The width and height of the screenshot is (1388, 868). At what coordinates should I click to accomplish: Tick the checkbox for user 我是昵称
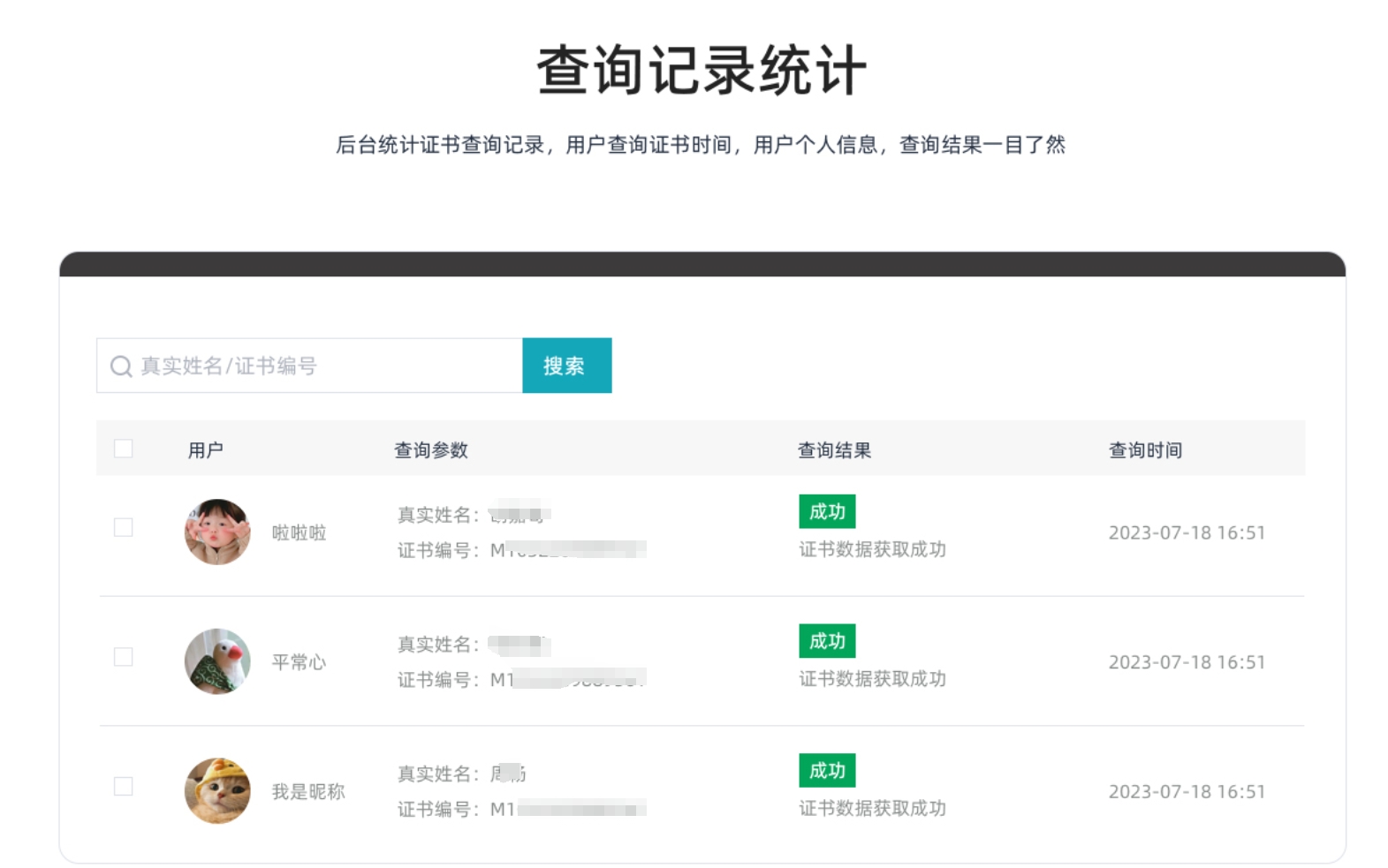tap(124, 787)
